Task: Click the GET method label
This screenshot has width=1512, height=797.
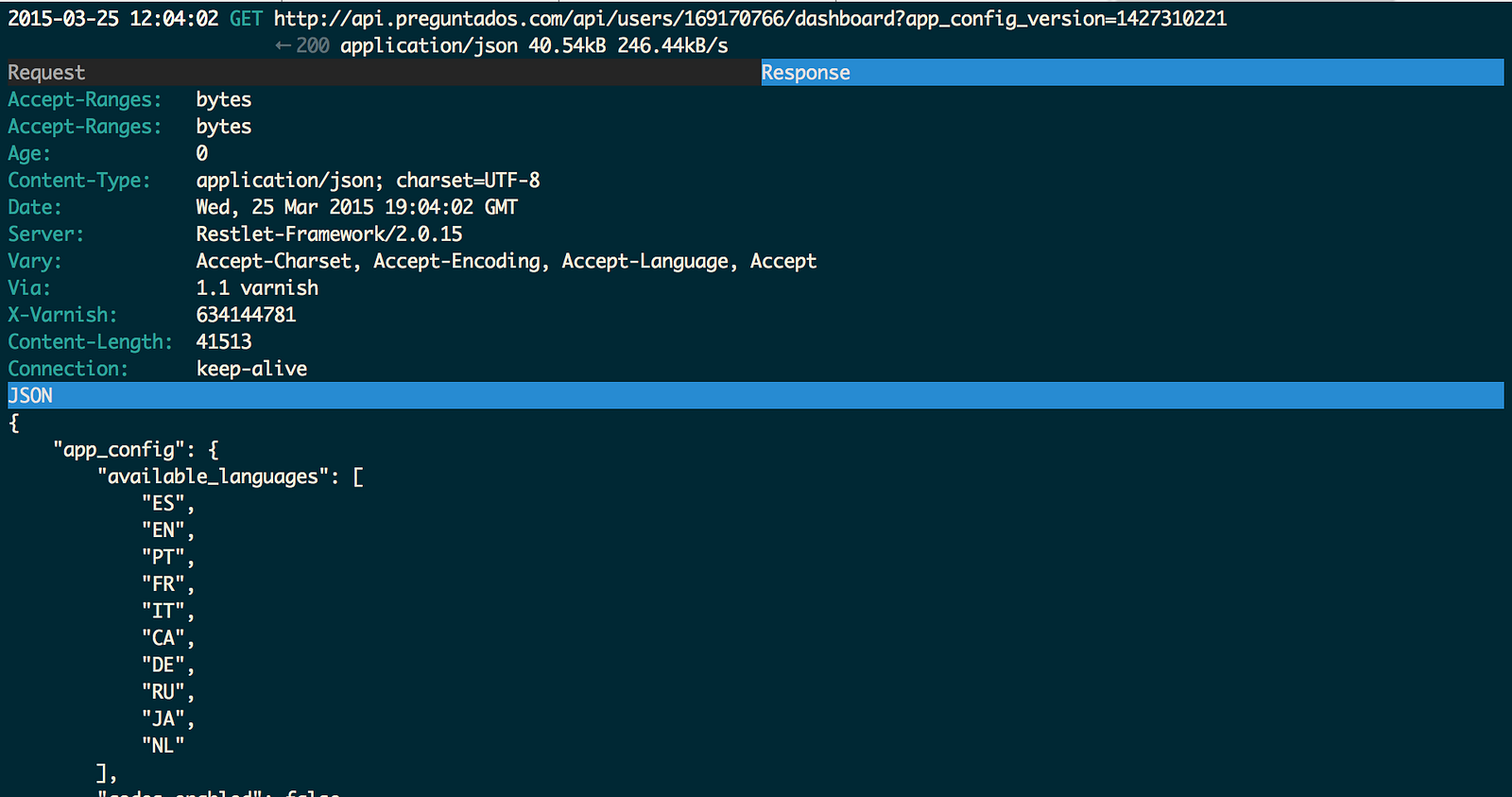Action: tap(246, 18)
